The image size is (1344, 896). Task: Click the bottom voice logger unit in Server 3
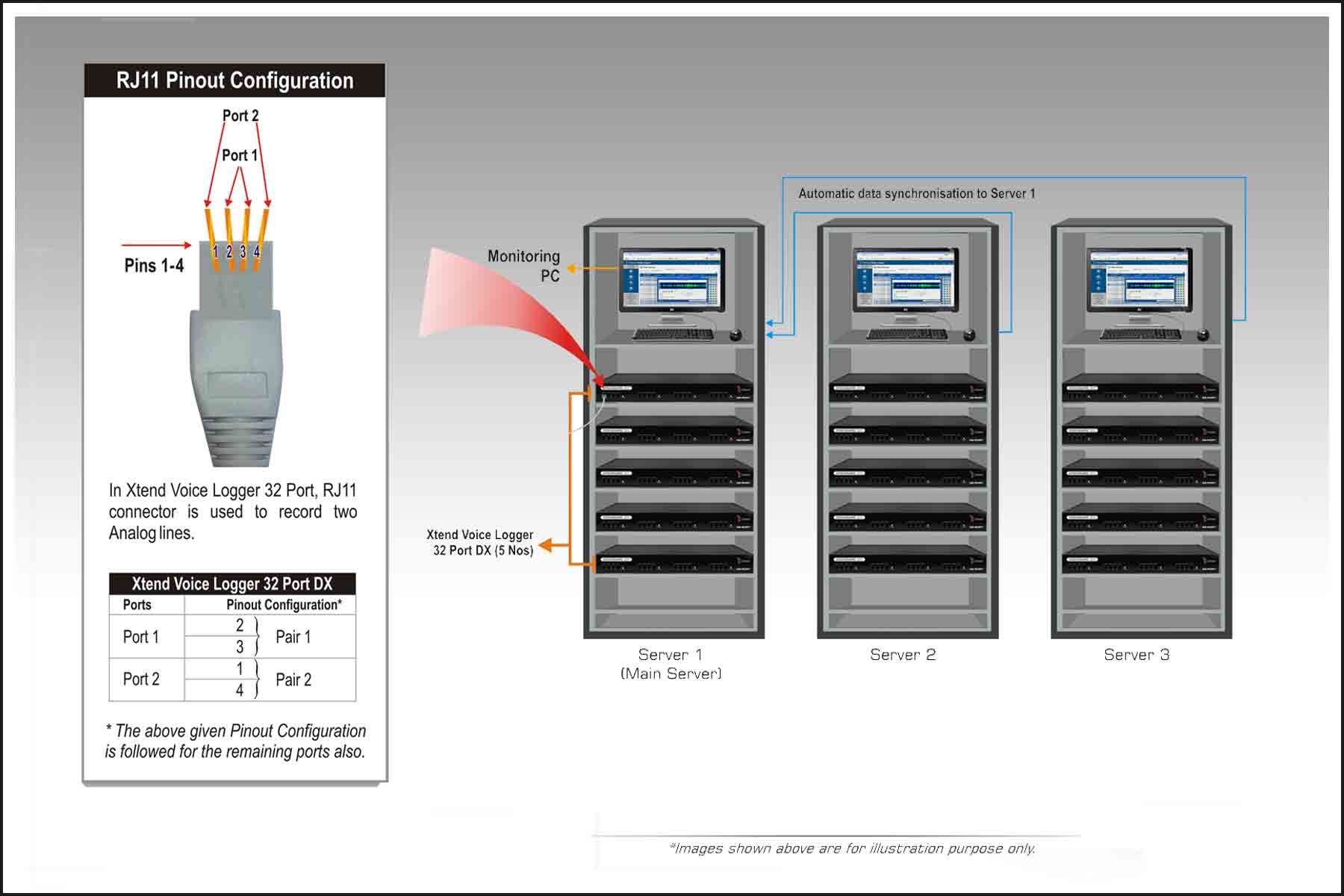[1141, 559]
